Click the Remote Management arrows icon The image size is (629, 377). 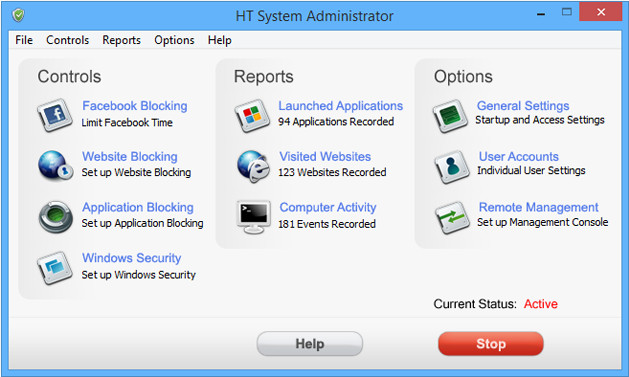452,217
